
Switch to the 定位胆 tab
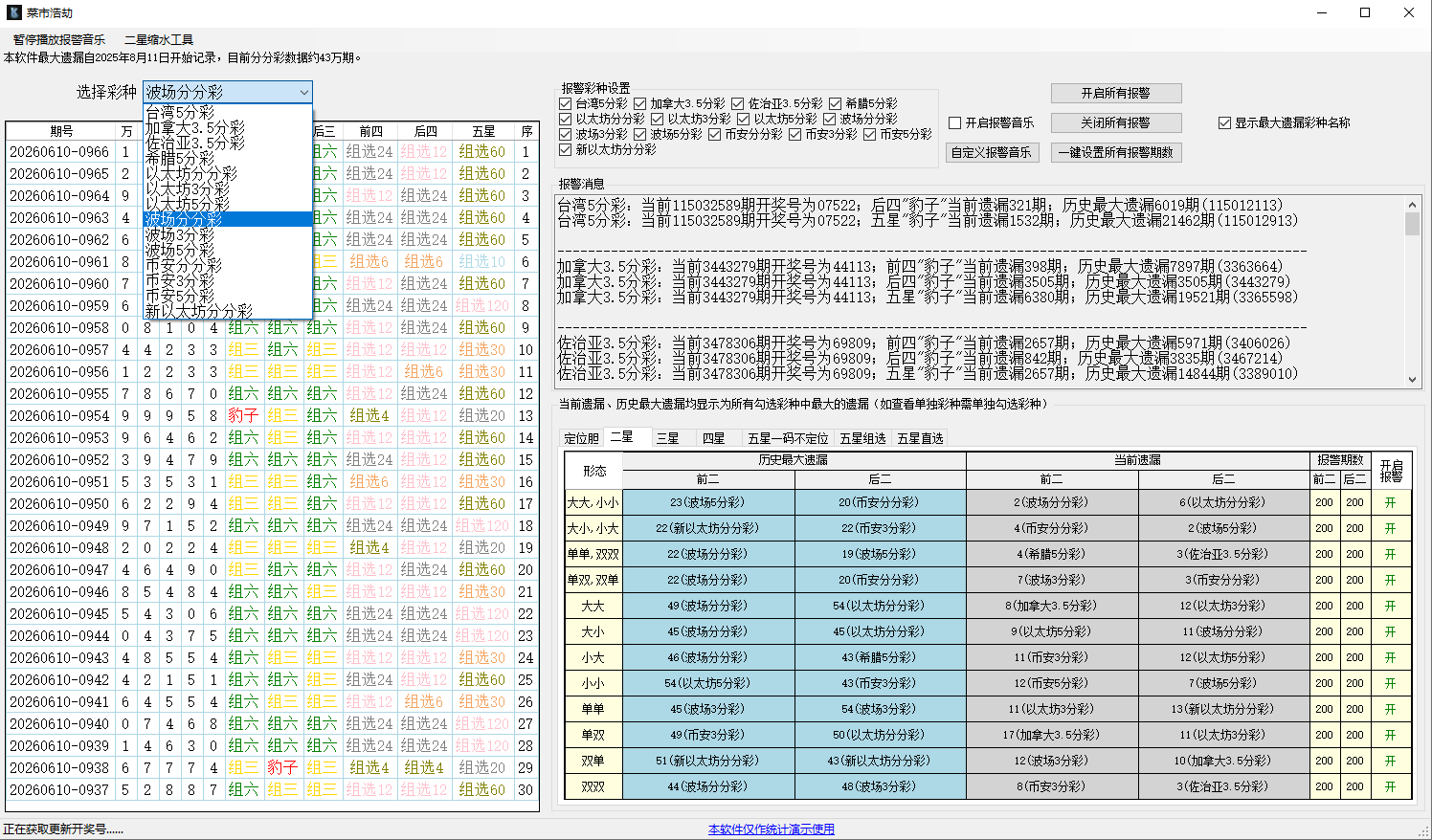click(x=581, y=438)
